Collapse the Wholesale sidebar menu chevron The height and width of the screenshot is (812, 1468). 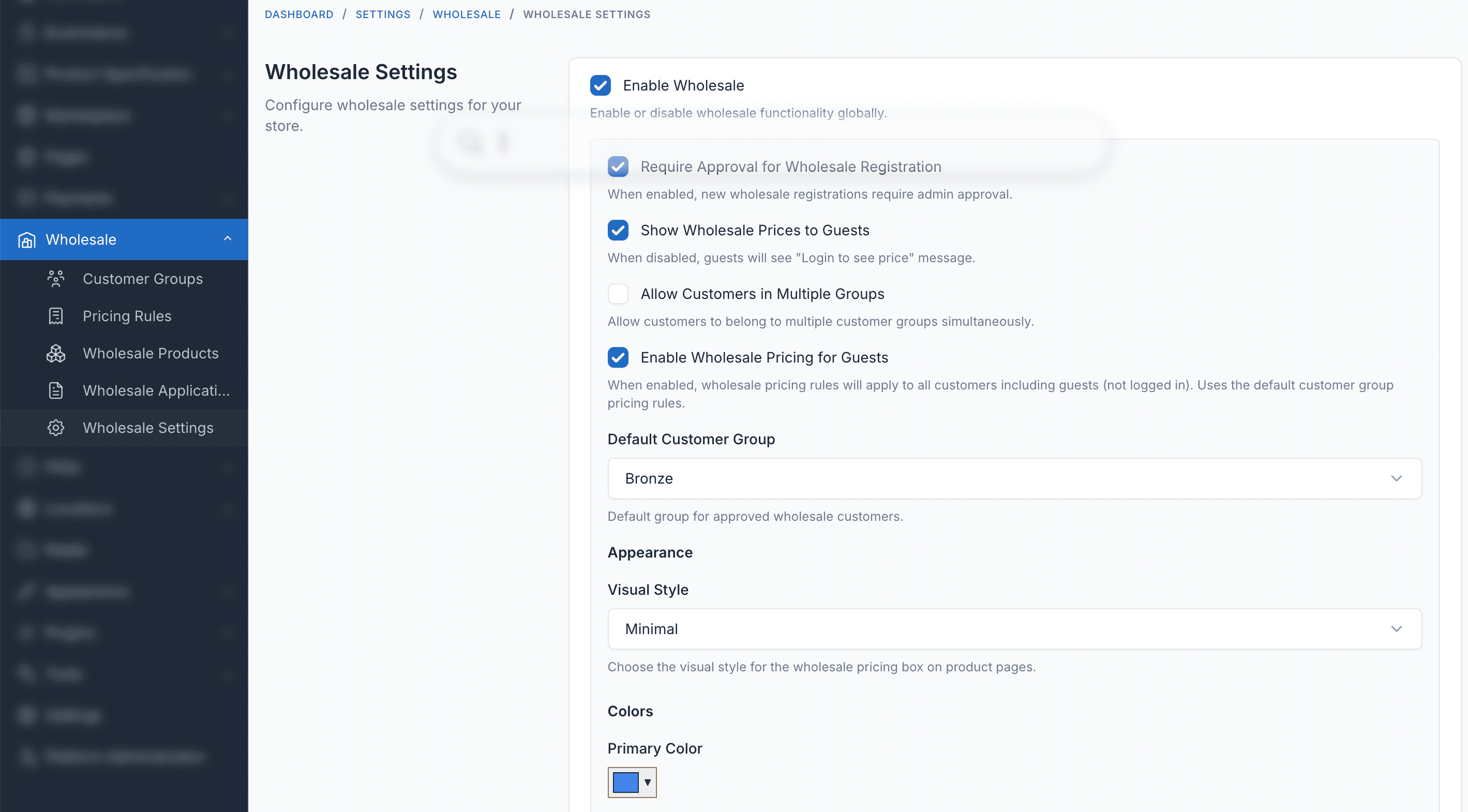(x=228, y=239)
